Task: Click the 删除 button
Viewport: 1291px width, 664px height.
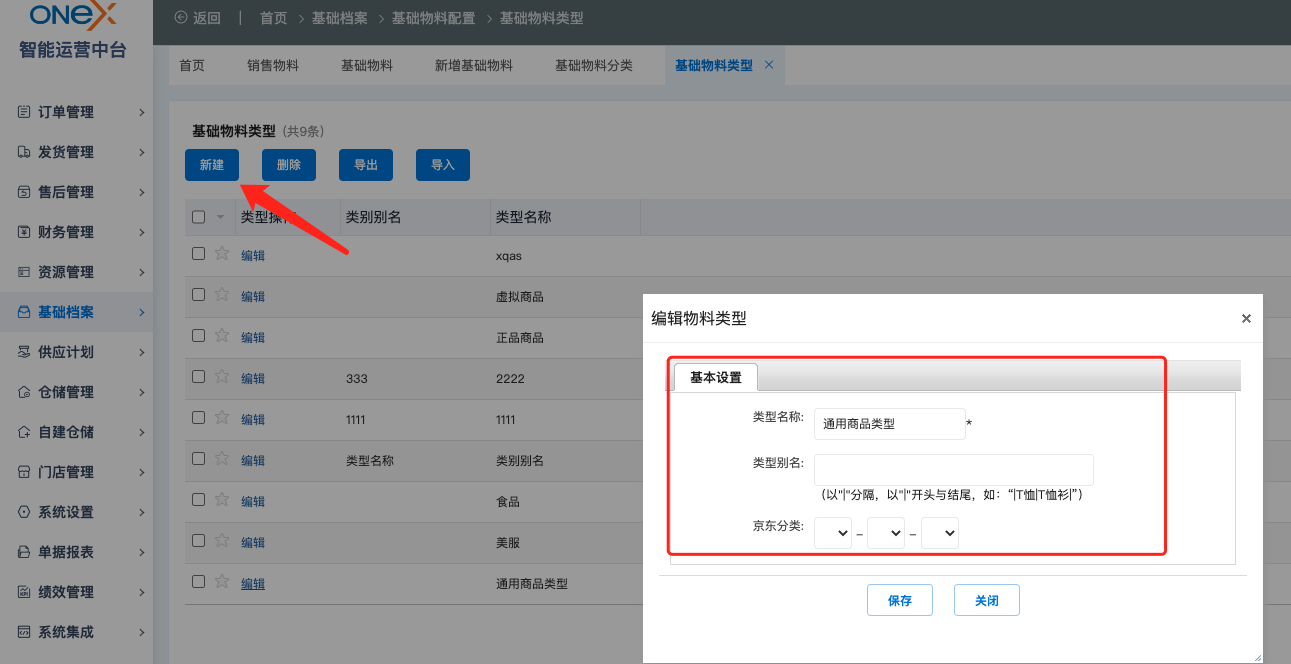Action: [289, 165]
